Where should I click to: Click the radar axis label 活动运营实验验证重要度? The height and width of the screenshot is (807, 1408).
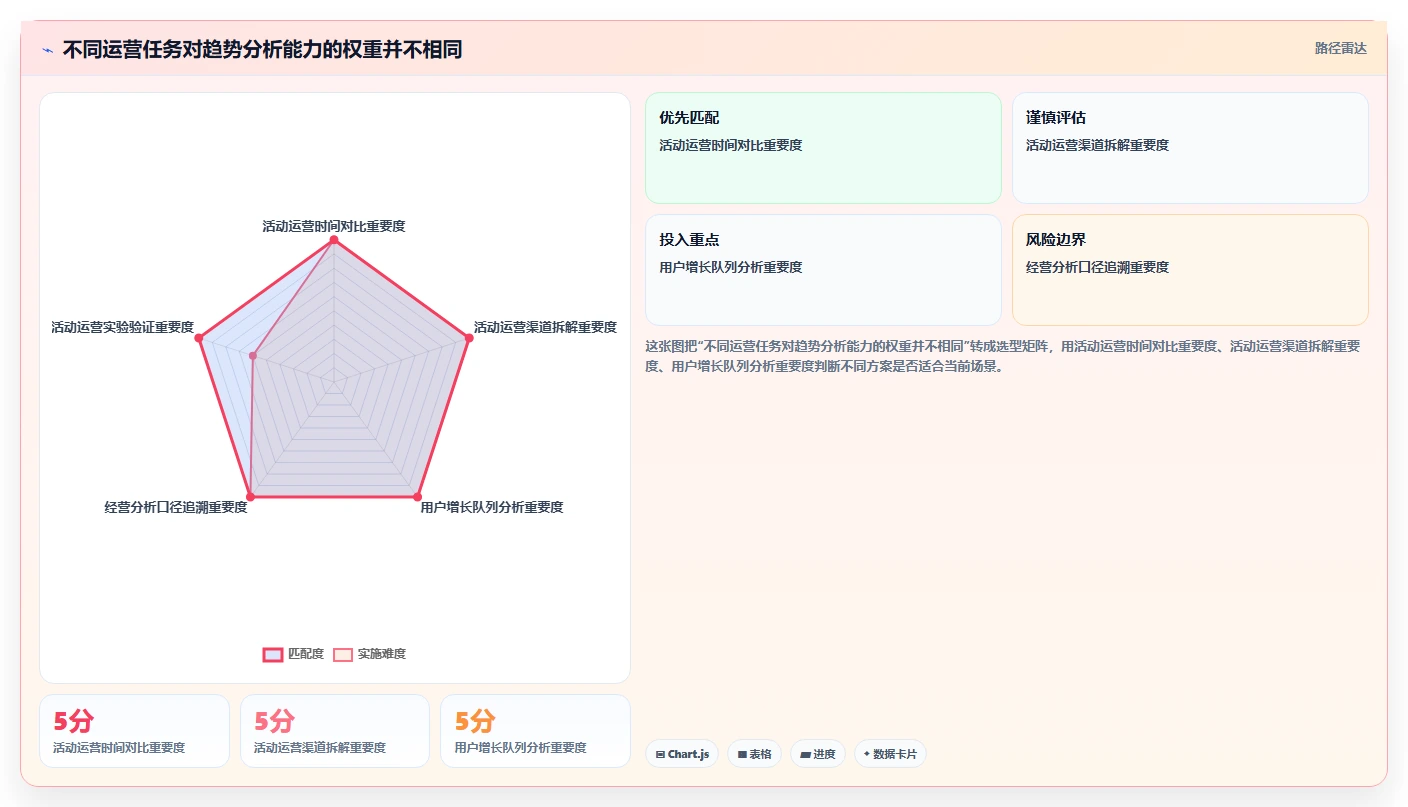[123, 327]
